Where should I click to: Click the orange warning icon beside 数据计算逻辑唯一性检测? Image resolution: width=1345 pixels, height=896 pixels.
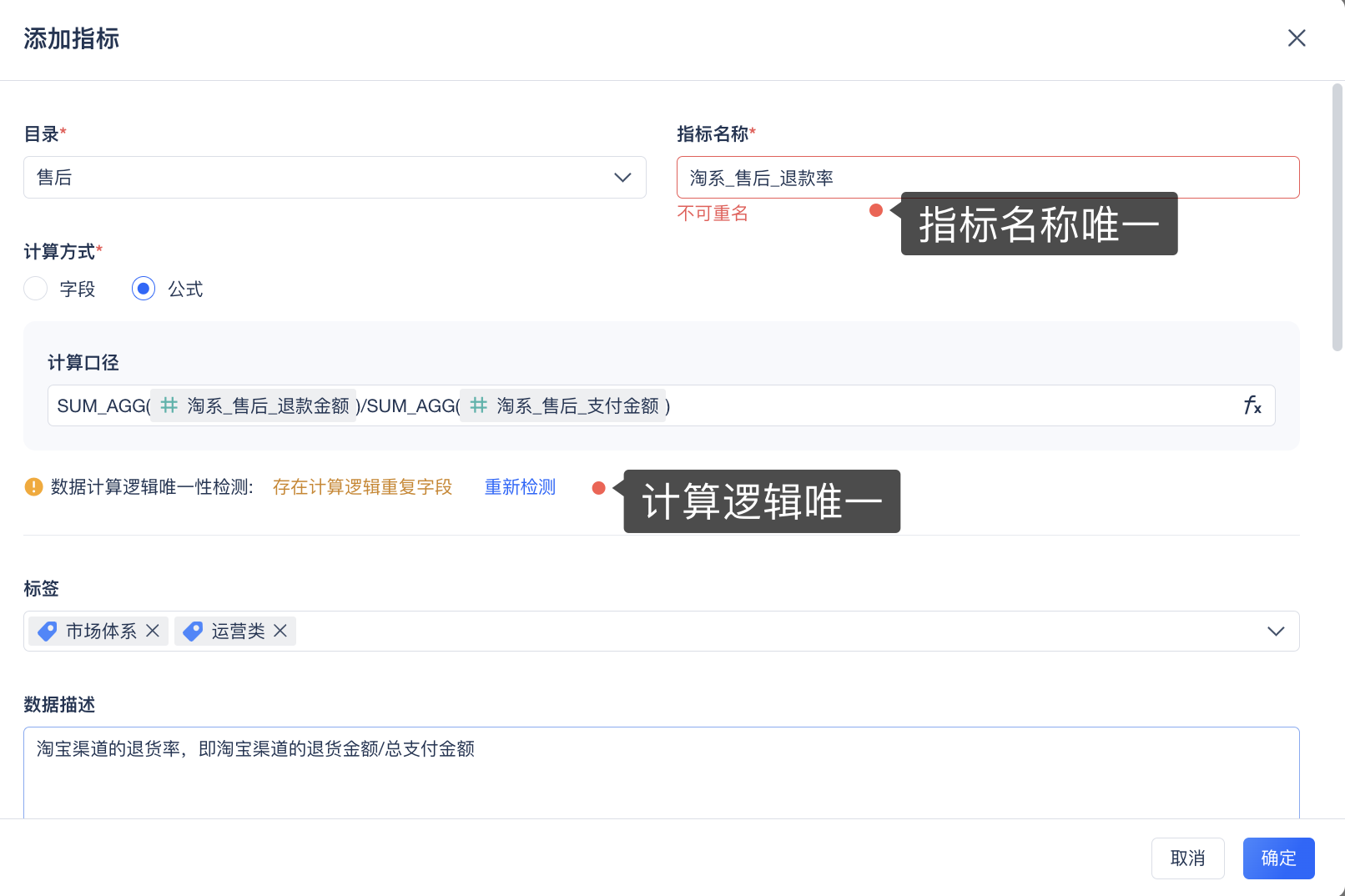coord(33,486)
